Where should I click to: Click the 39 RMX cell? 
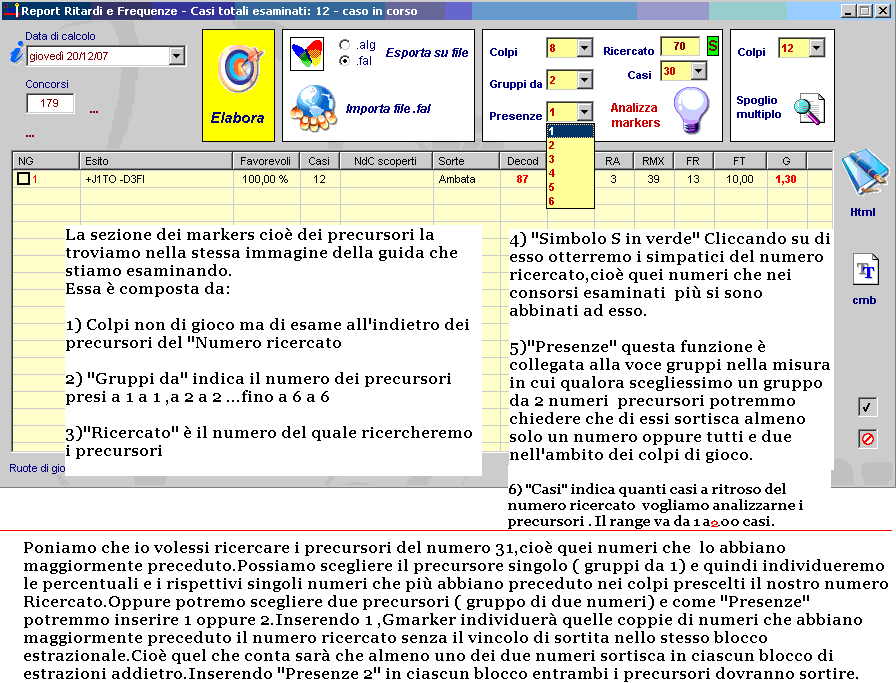653,179
